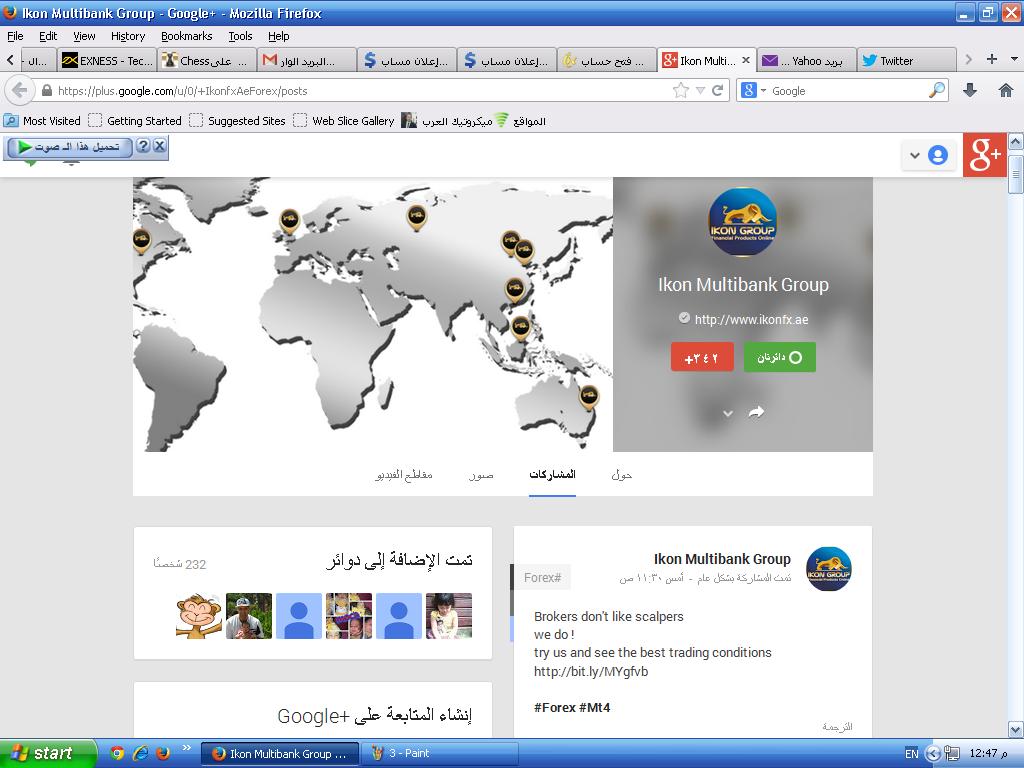Click the share arrow on profile card
1024x768 pixels.
(x=756, y=412)
